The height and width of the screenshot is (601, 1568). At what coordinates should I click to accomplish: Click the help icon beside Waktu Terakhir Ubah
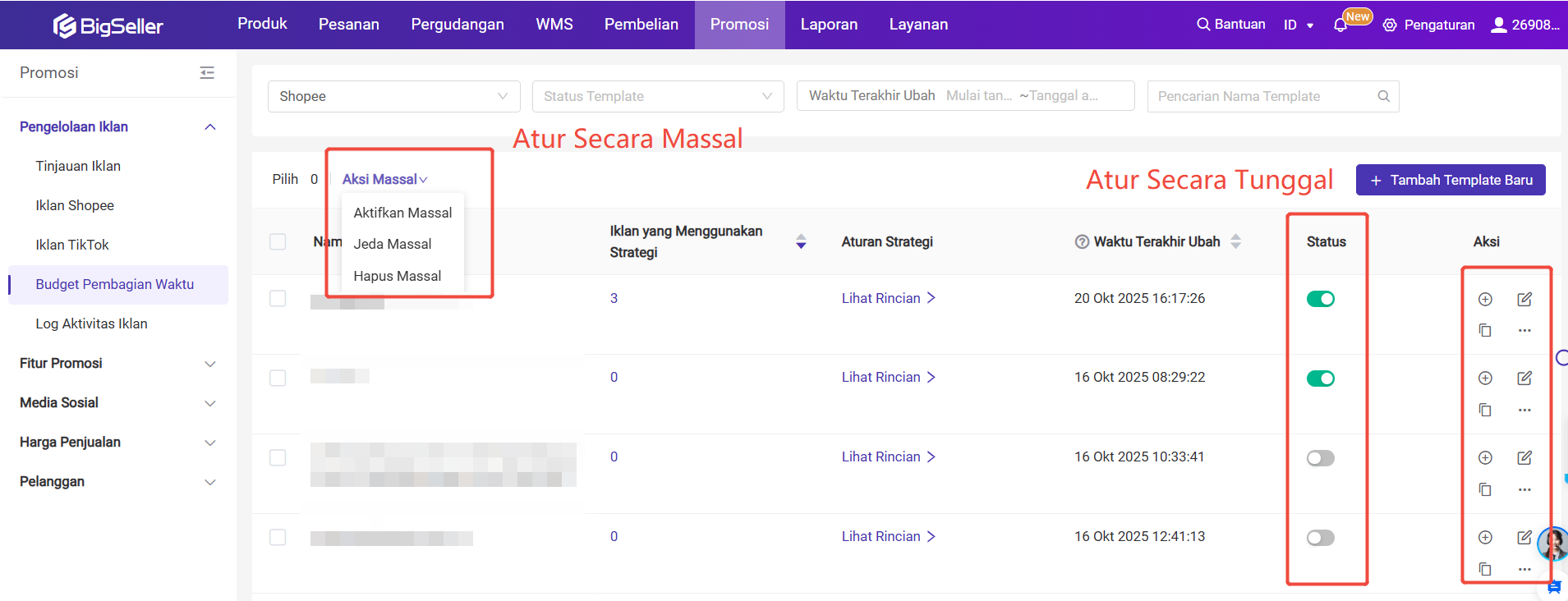[1082, 242]
